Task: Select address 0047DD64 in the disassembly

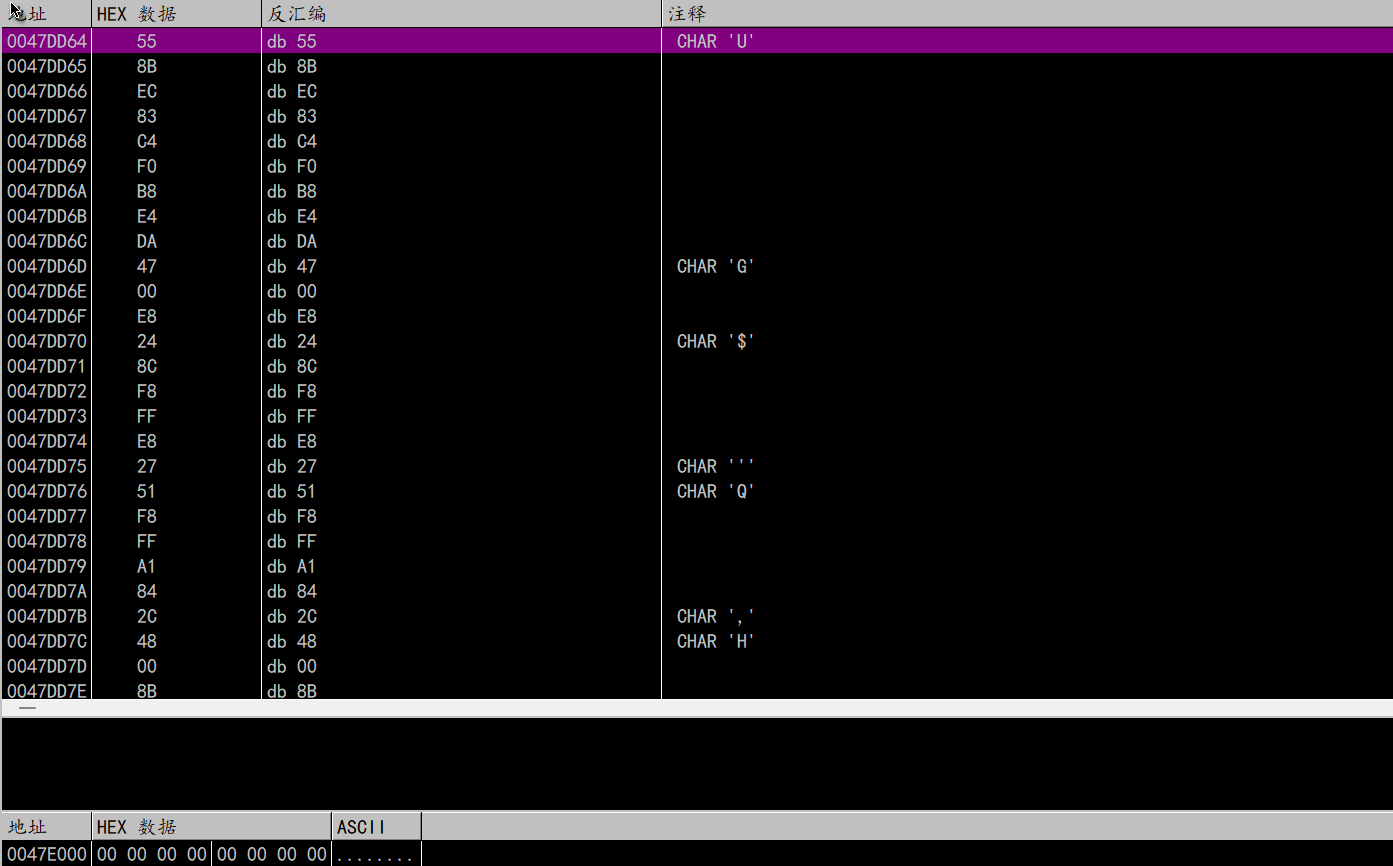Action: [x=47, y=41]
